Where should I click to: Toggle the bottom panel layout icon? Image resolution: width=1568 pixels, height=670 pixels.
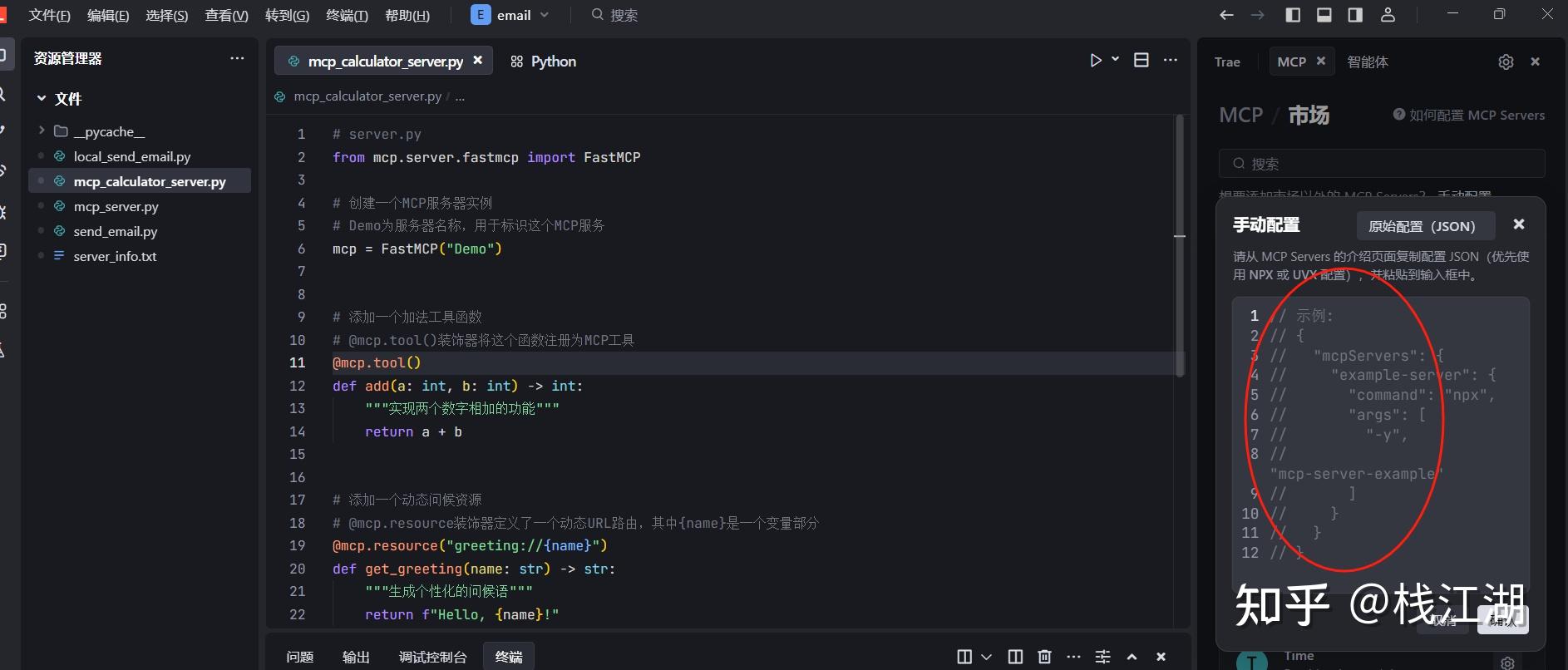[x=1324, y=15]
